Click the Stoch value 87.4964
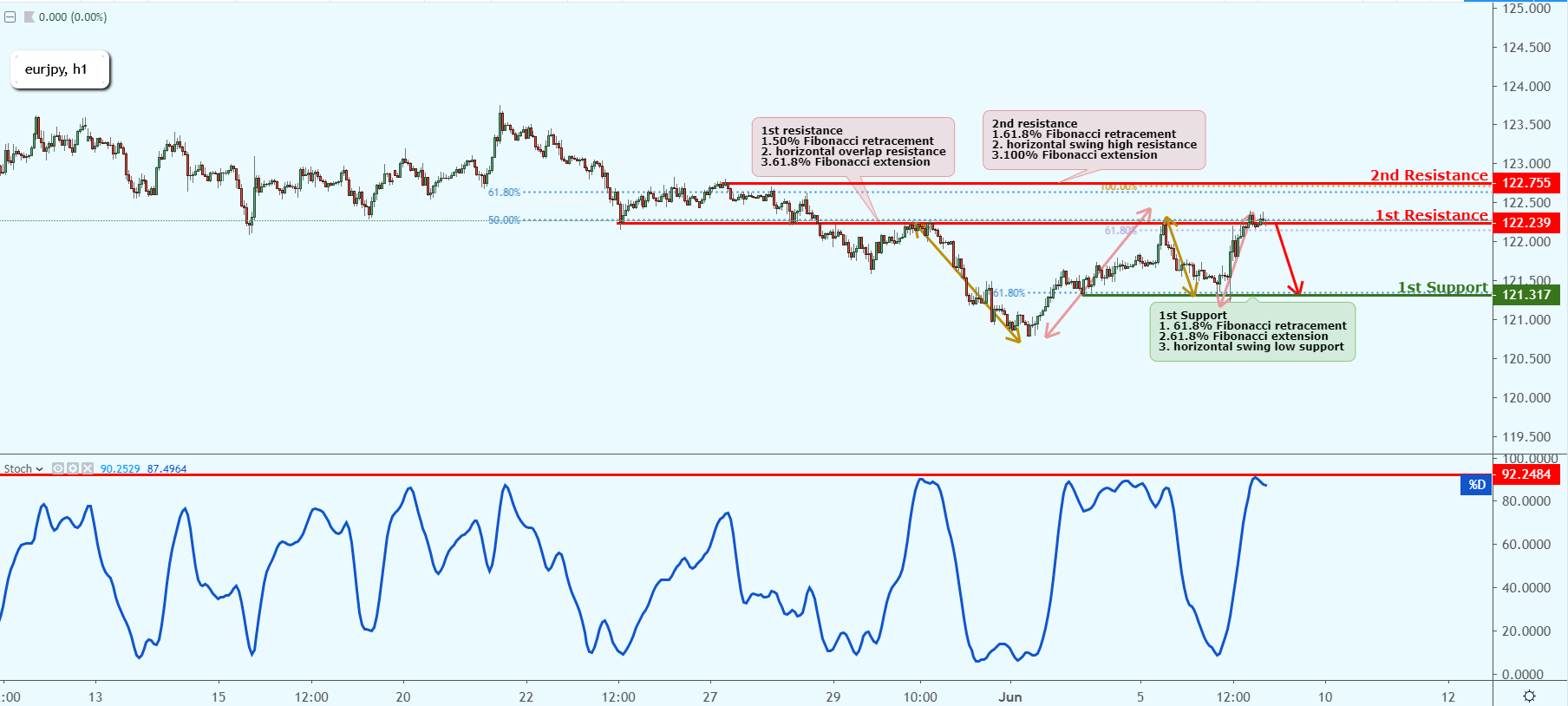This screenshot has width=1568, height=706. coord(167,468)
